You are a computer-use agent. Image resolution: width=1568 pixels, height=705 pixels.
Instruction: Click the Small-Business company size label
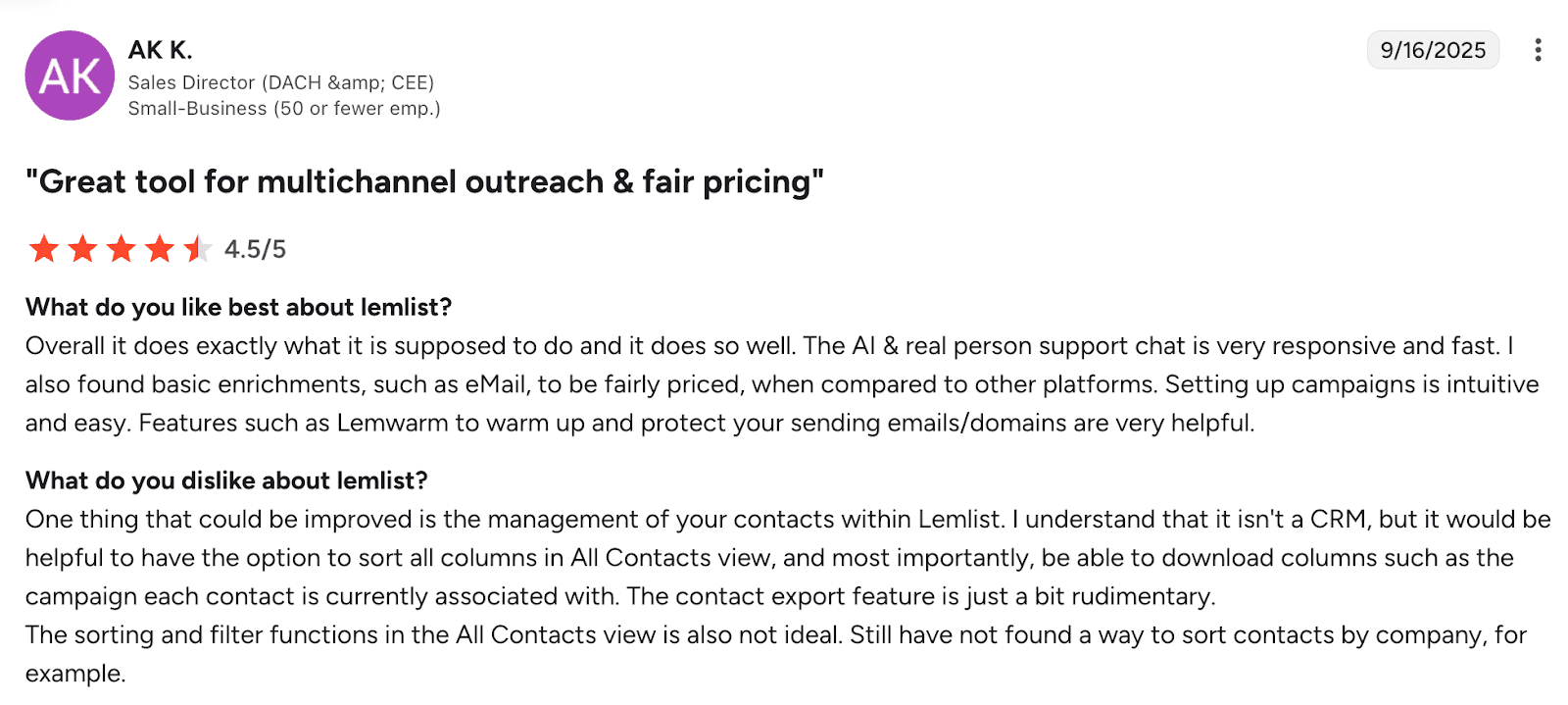(284, 109)
